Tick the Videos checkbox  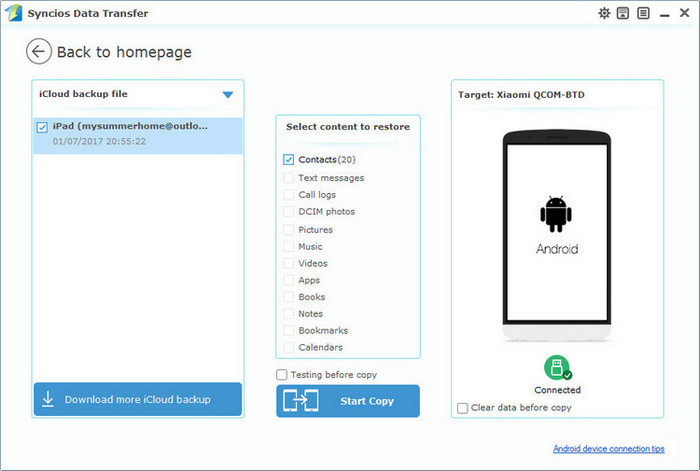[288, 263]
